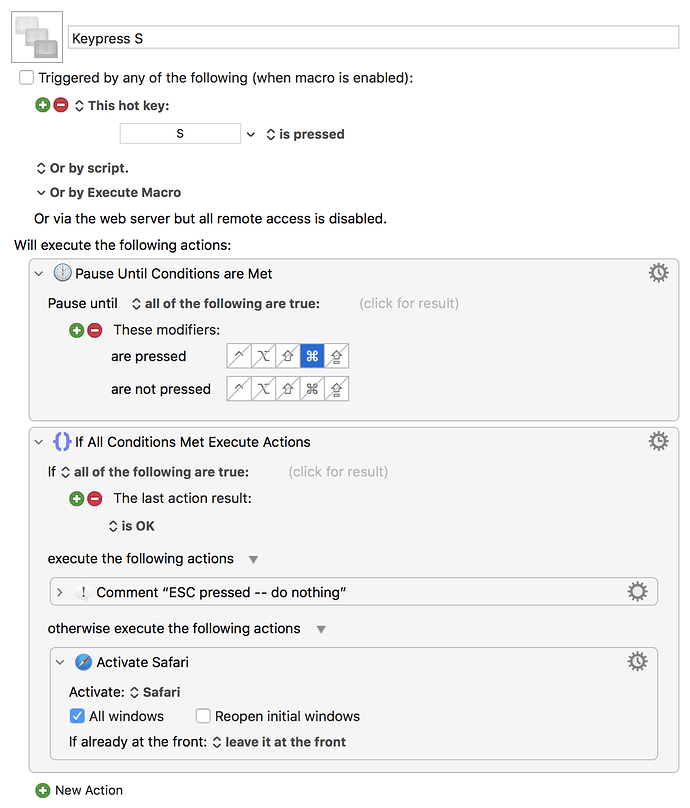The height and width of the screenshot is (808, 690).
Task: Click green plus to add hot key trigger
Action: [x=43, y=105]
